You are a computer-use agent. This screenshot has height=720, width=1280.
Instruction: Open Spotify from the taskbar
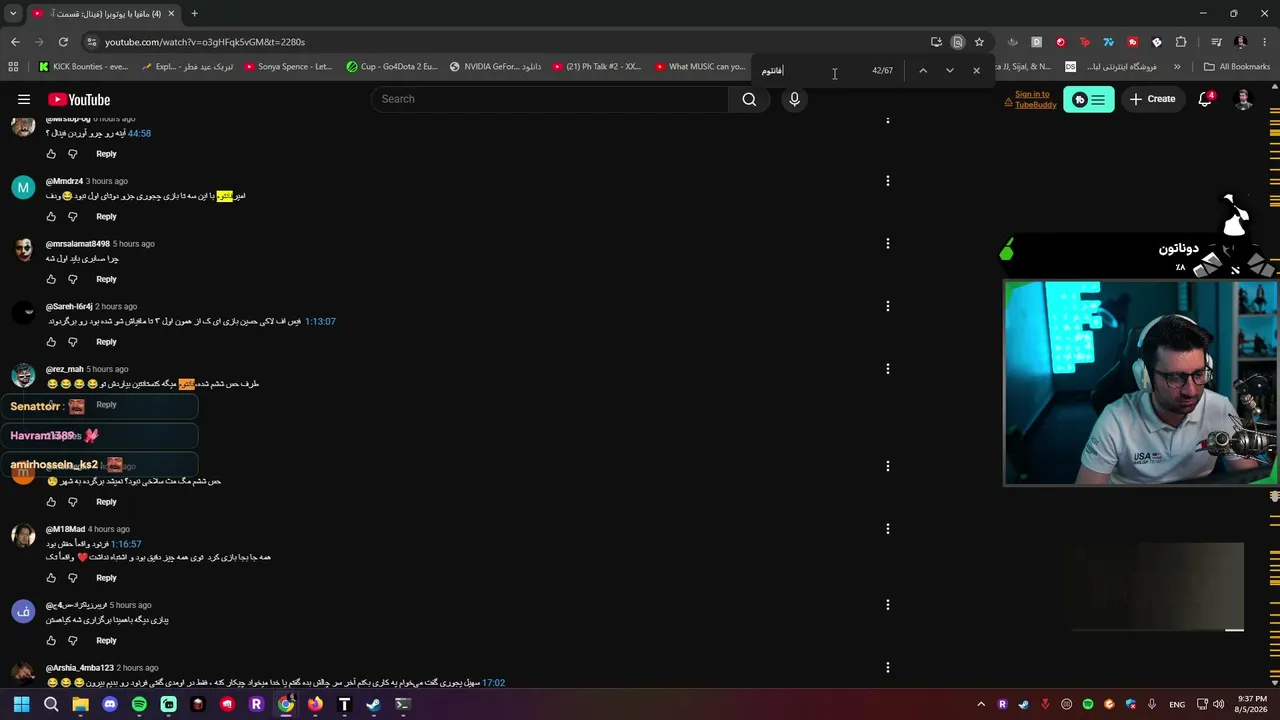coord(139,704)
